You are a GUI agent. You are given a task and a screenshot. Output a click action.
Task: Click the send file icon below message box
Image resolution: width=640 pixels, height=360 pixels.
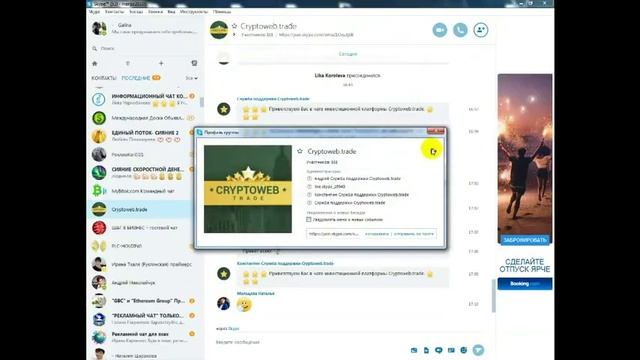point(426,350)
